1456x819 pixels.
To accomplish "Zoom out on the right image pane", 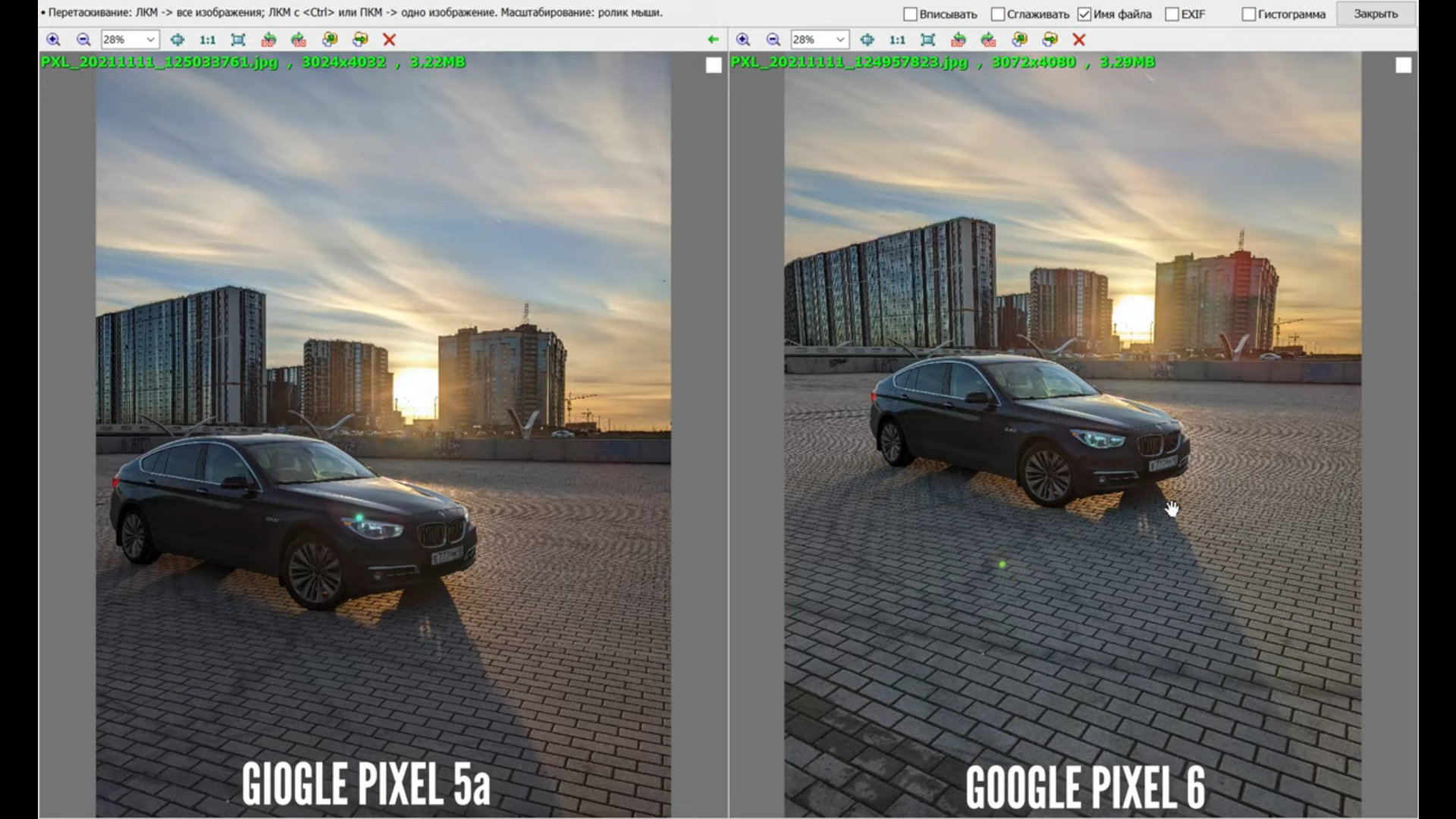I will point(773,39).
